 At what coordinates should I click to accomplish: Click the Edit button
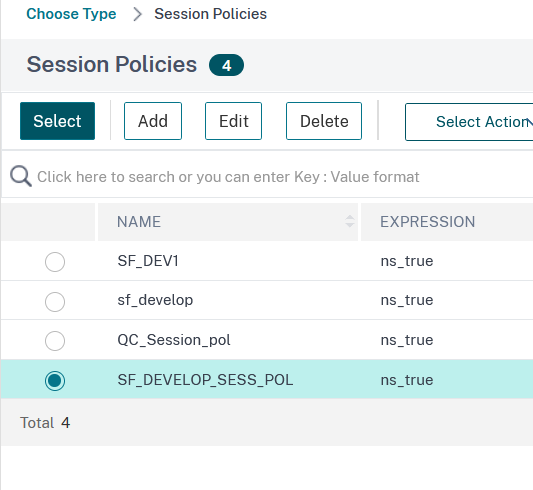click(234, 121)
